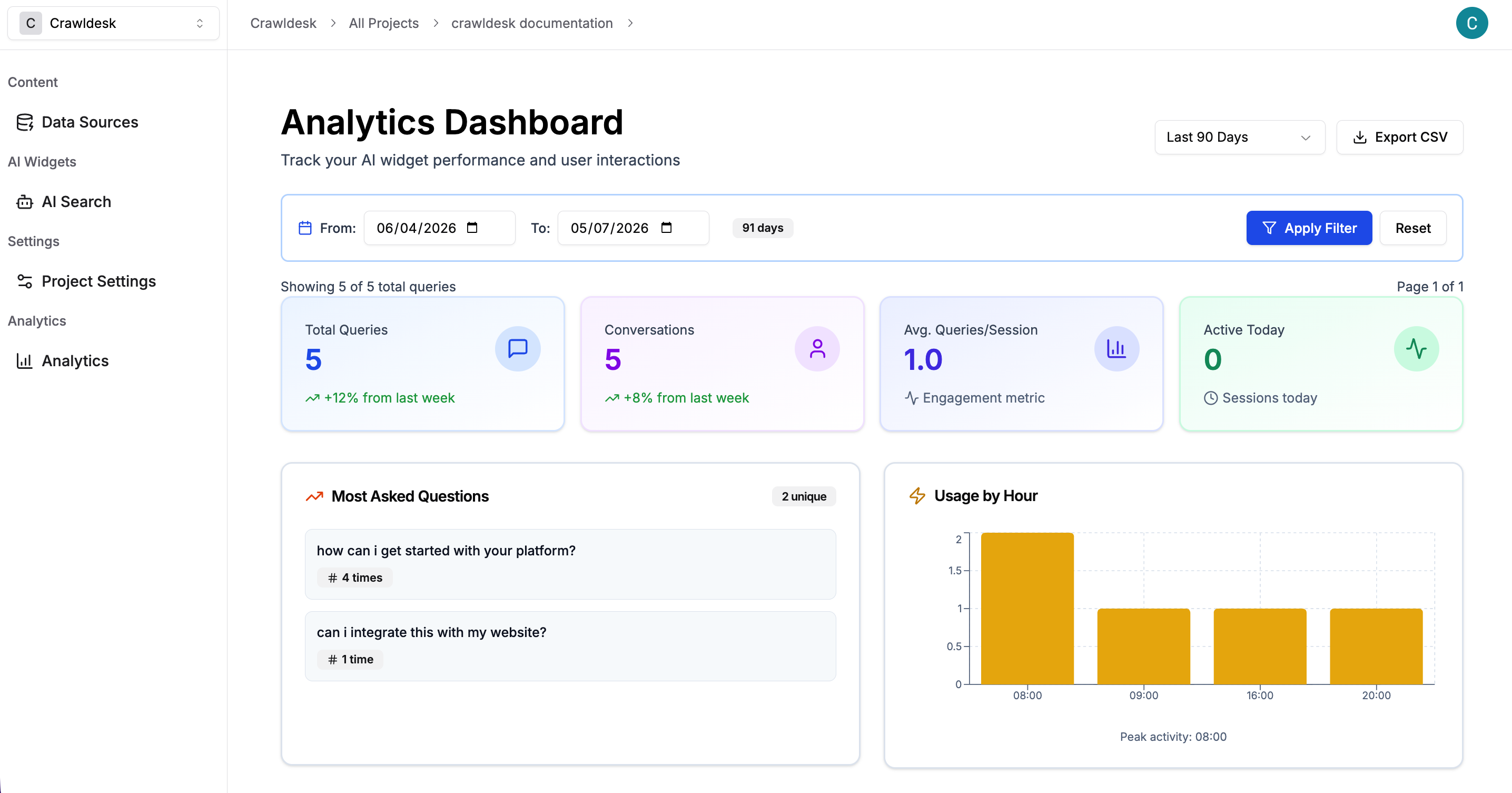Click the Export CSV button
1512x793 pixels.
1399,138
